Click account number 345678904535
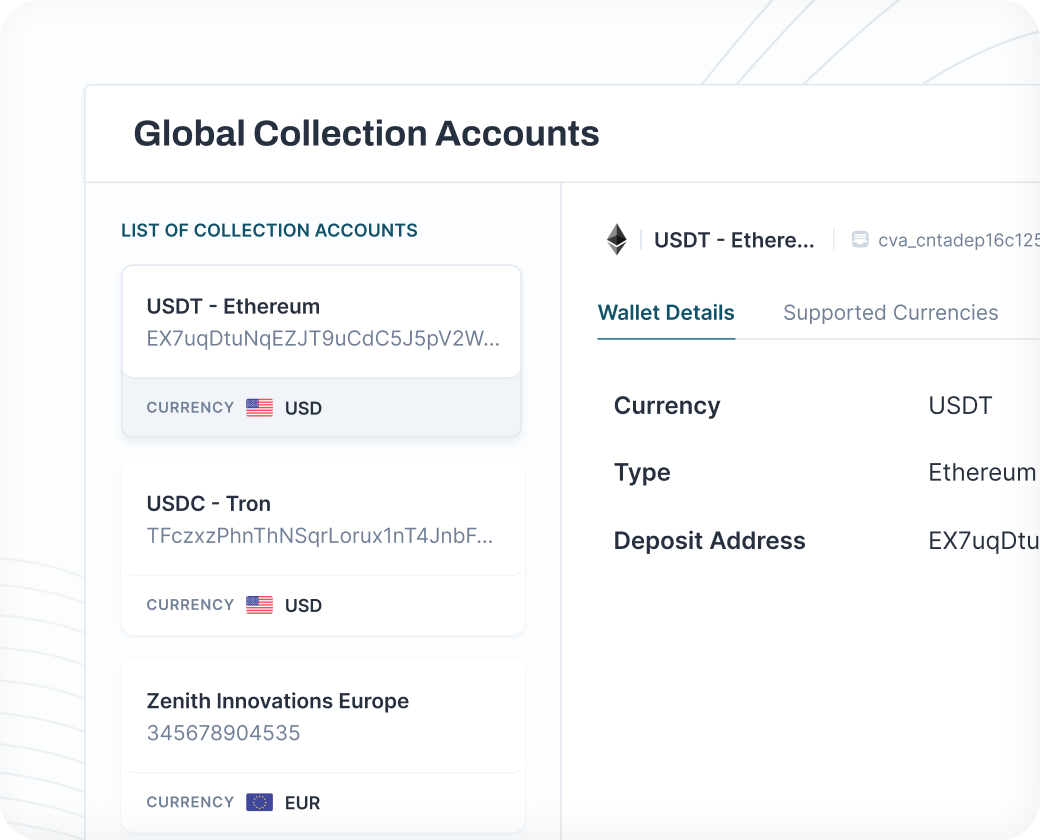1040x840 pixels. click(x=224, y=733)
